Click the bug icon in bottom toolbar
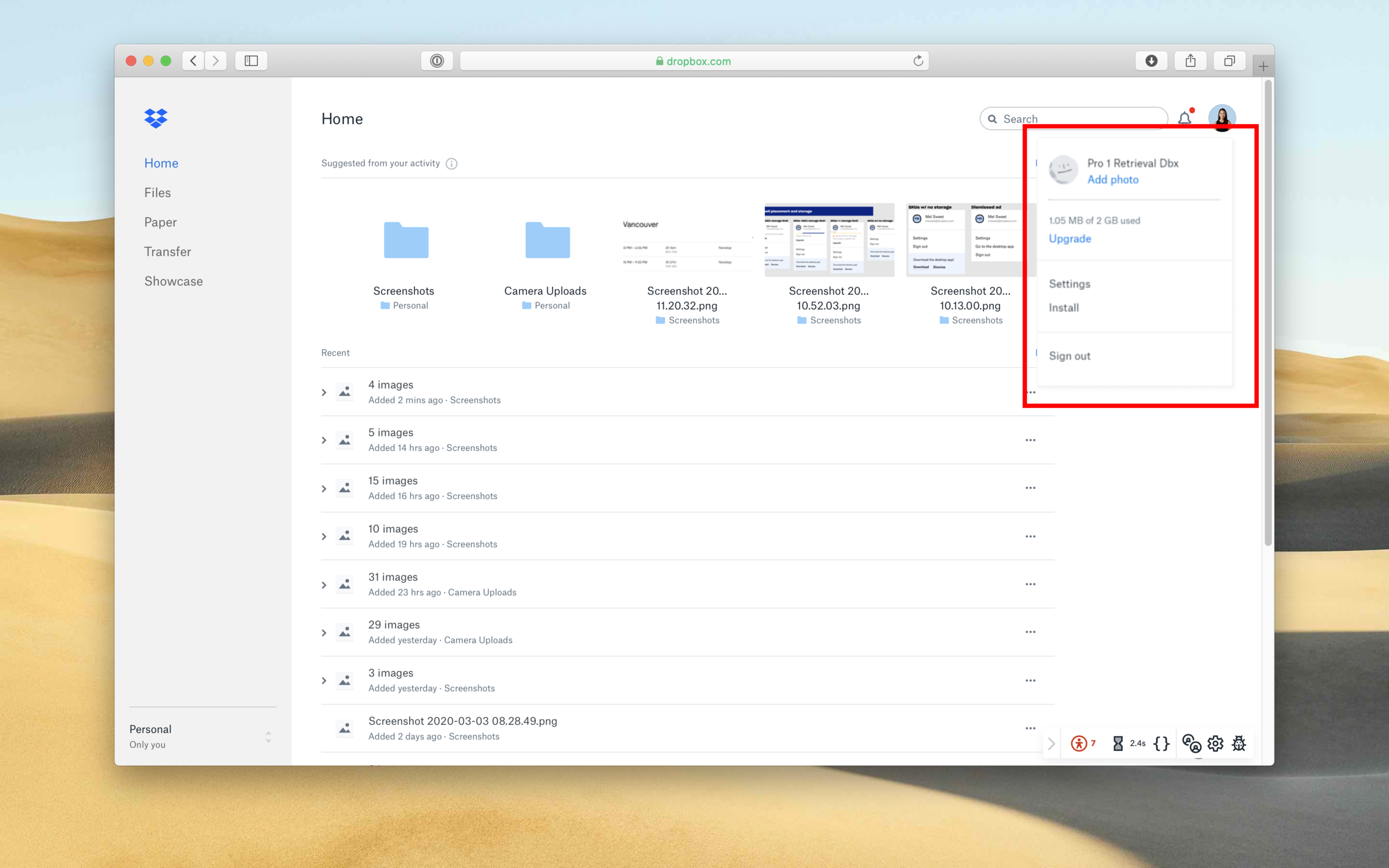This screenshot has height=868, width=1389. (1239, 744)
